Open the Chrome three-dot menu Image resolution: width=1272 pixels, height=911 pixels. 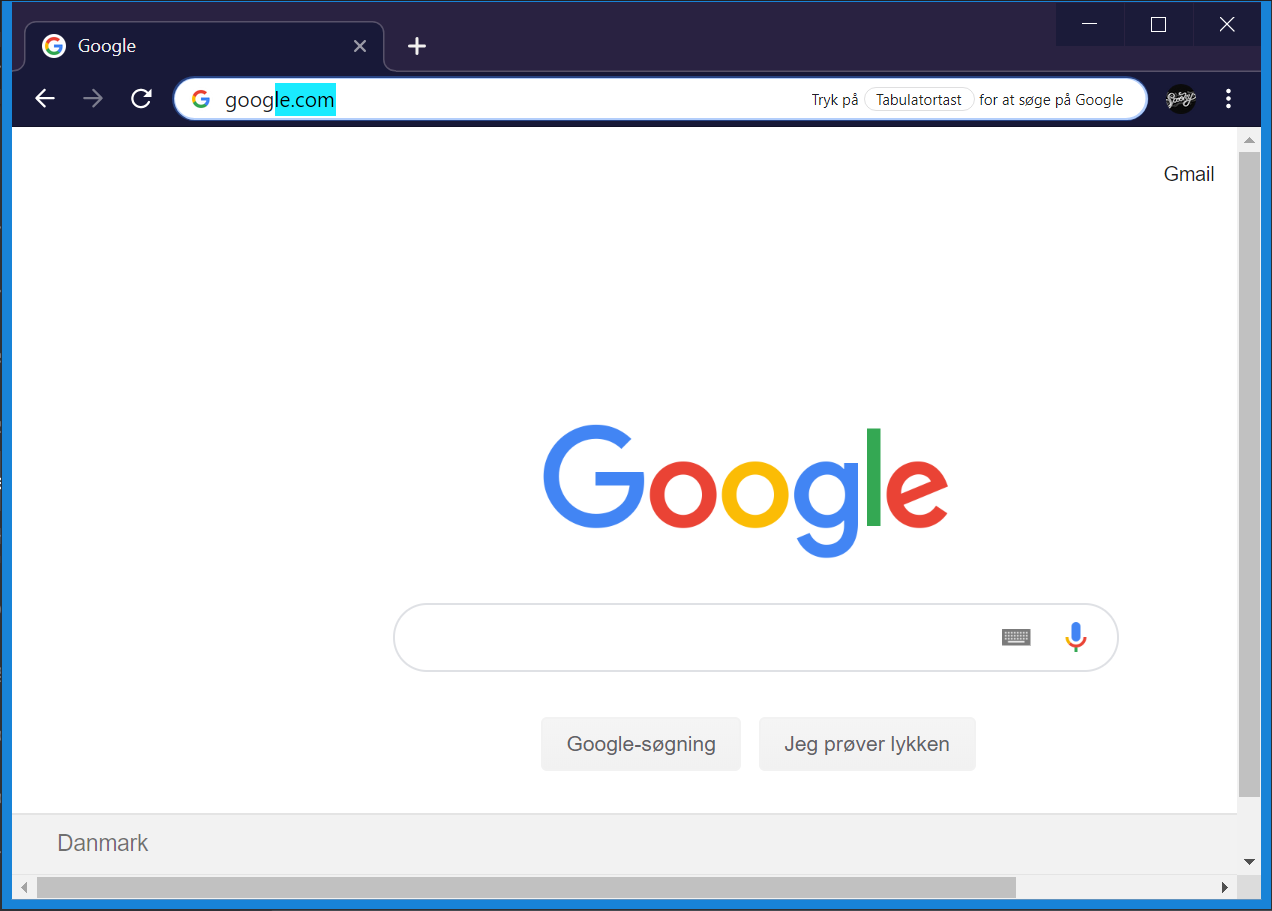(1229, 99)
